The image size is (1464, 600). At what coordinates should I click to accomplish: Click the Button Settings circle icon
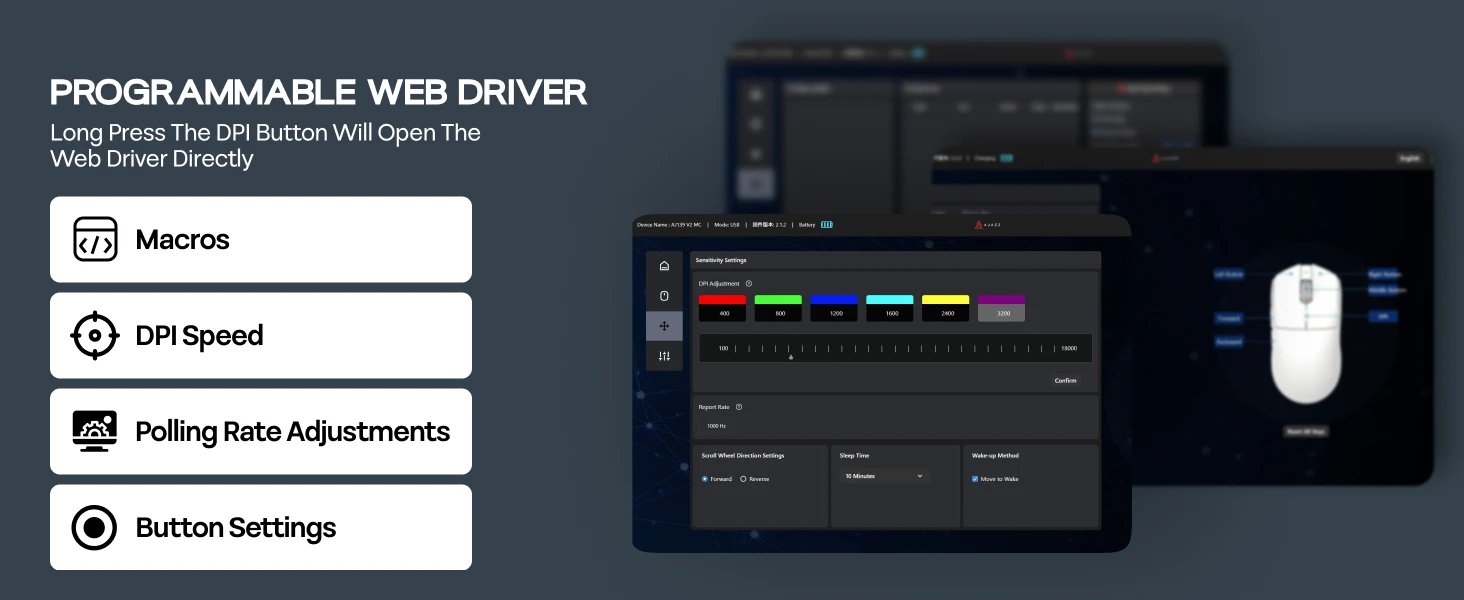95,528
